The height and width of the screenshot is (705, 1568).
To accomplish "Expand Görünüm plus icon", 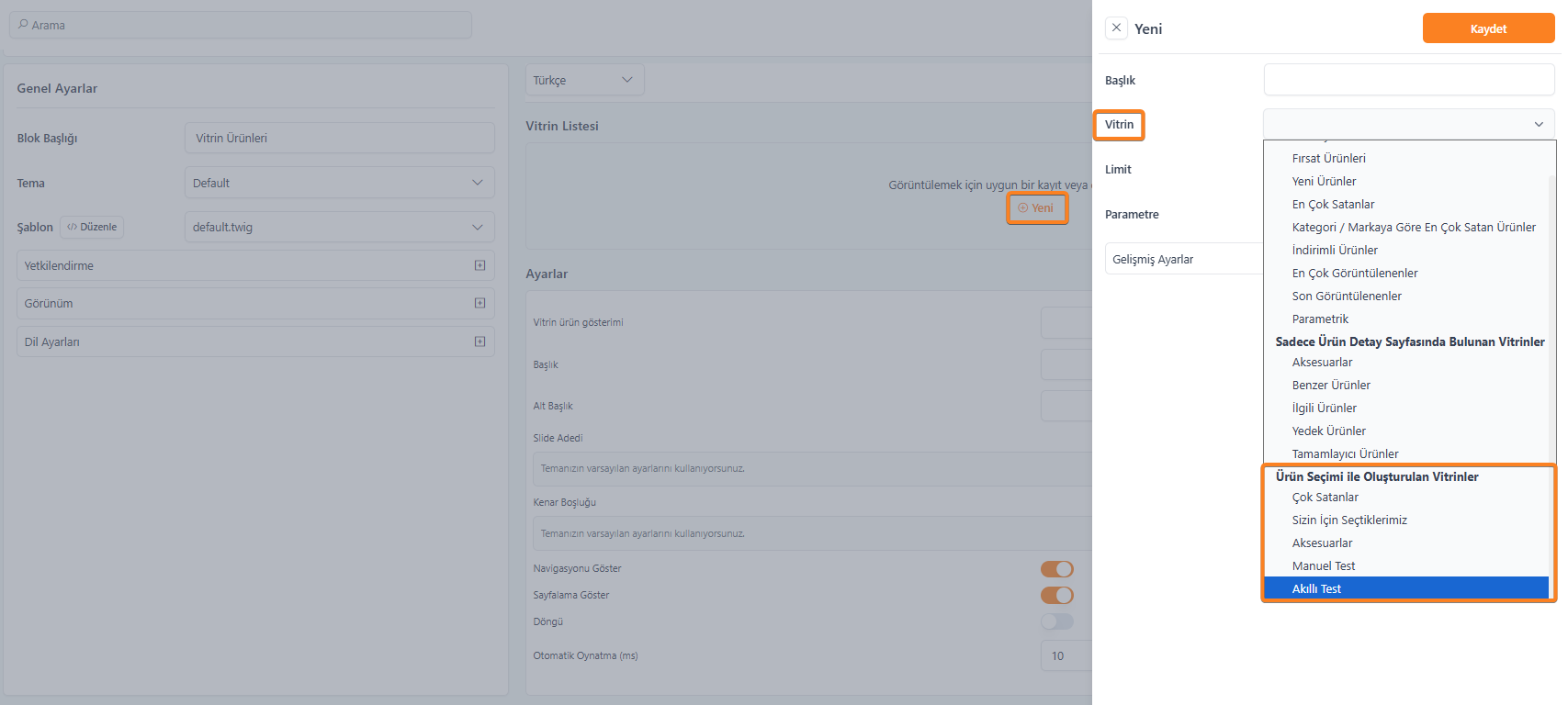I will (x=479, y=303).
